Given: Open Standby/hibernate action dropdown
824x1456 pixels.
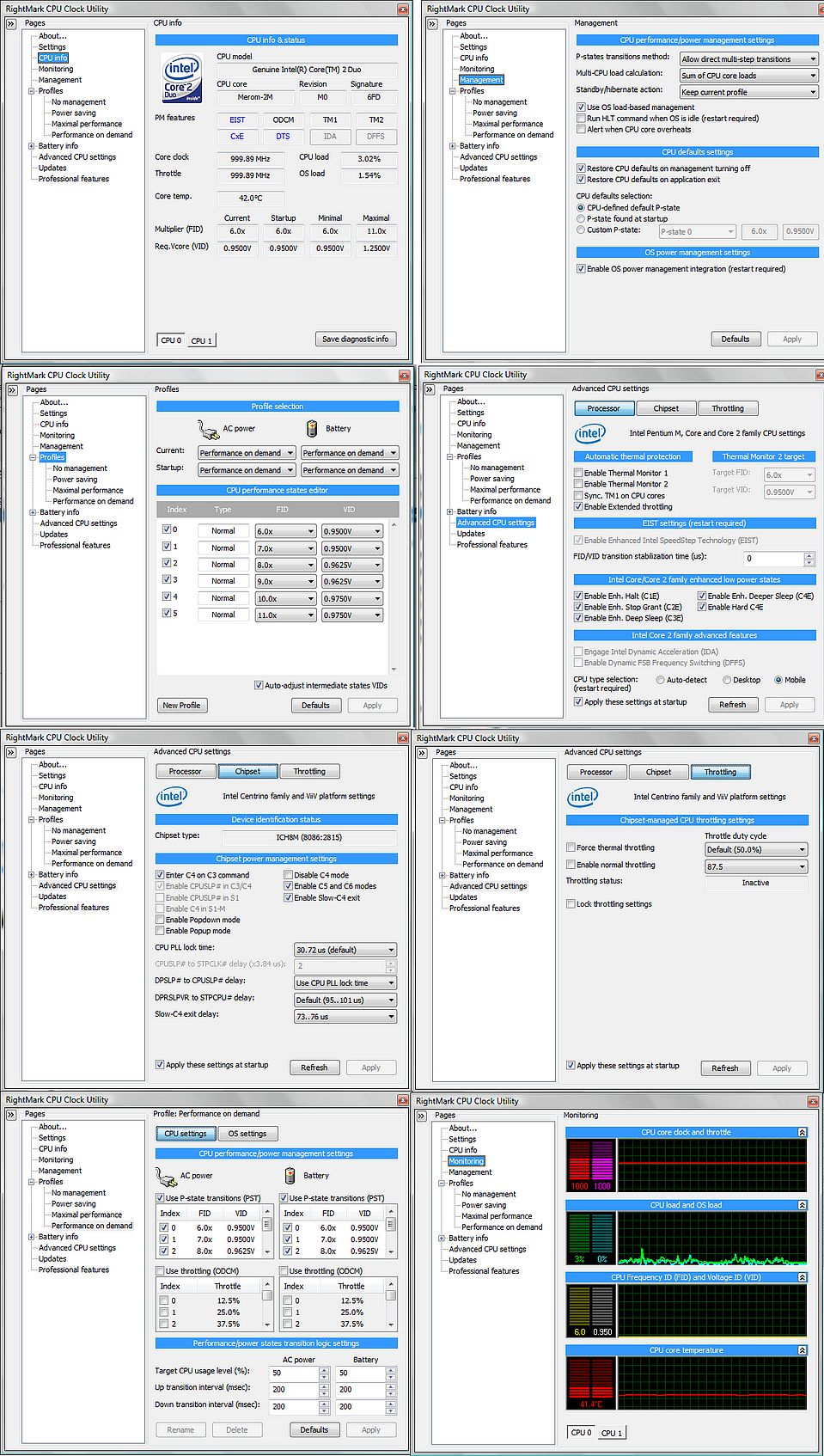Looking at the screenshot, I should (x=748, y=92).
